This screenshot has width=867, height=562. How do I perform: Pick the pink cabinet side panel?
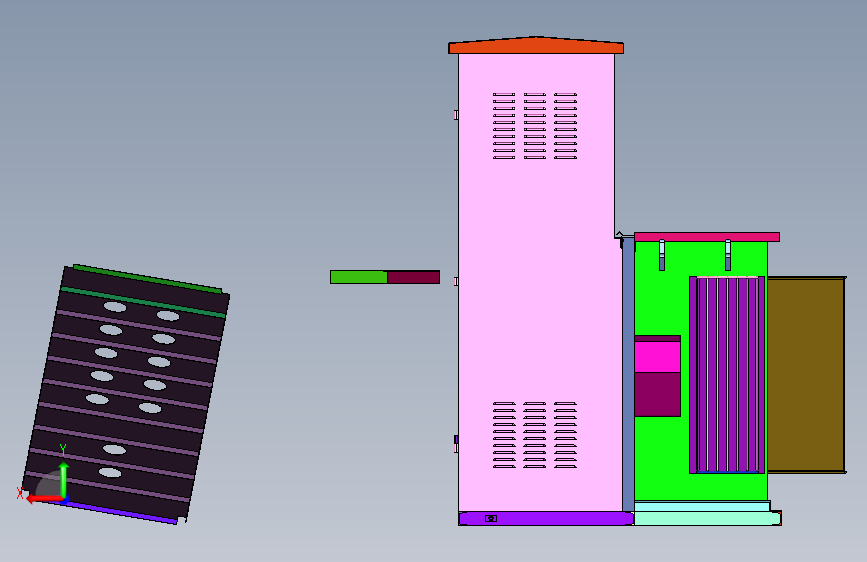pos(536,282)
